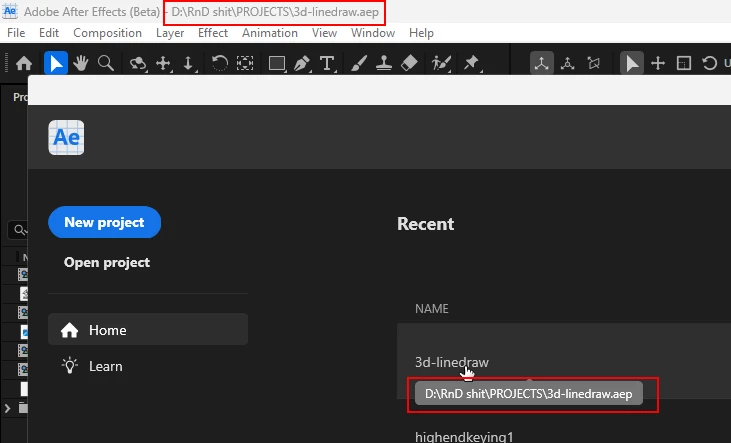Select Home in the Home screen sidebar
The image size is (731, 443).
[148, 330]
